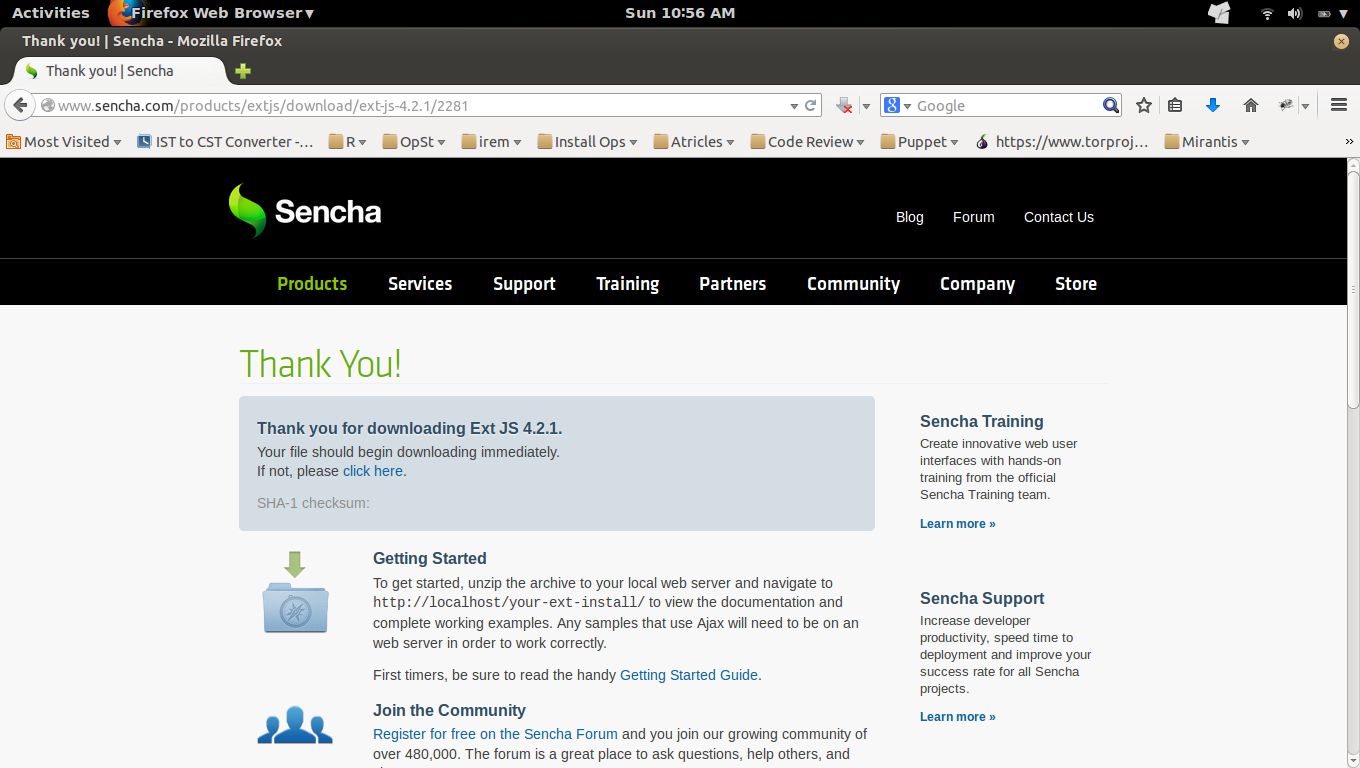Image resolution: width=1360 pixels, height=768 pixels.
Task: Expand the irem bookmarks folder
Action: tap(492, 142)
